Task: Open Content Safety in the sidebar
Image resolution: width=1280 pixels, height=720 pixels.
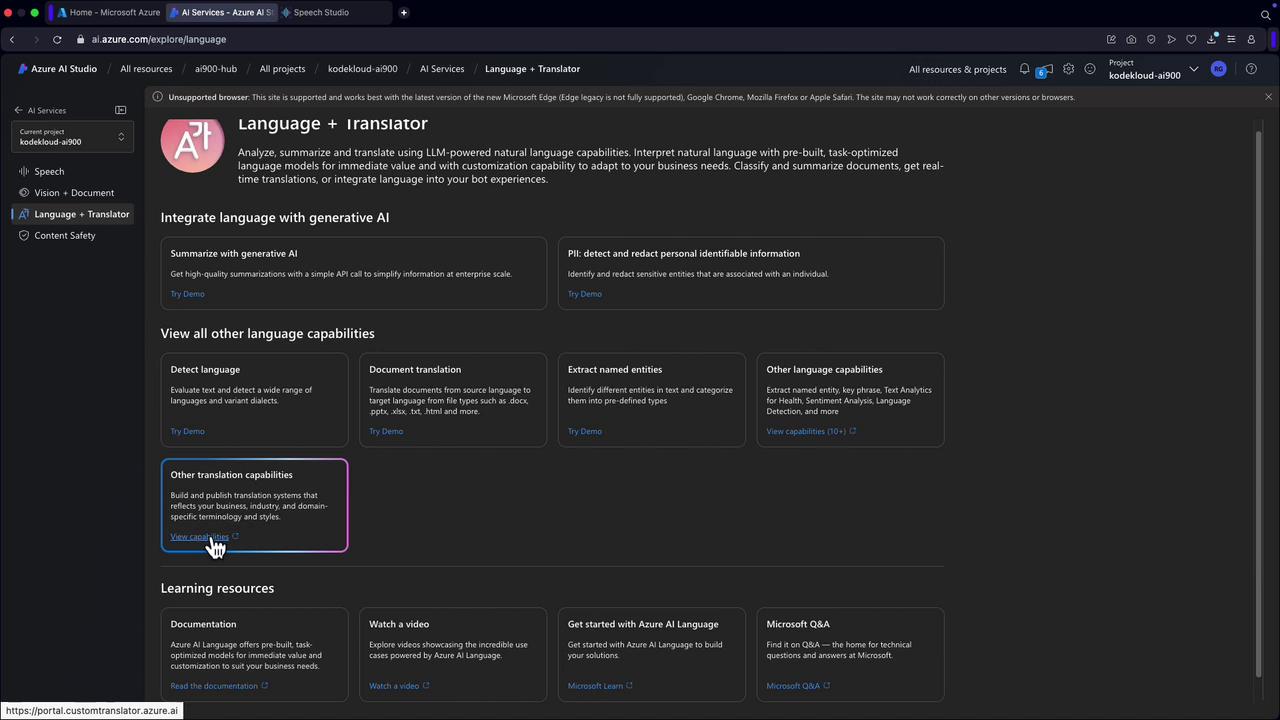Action: click(x=65, y=235)
